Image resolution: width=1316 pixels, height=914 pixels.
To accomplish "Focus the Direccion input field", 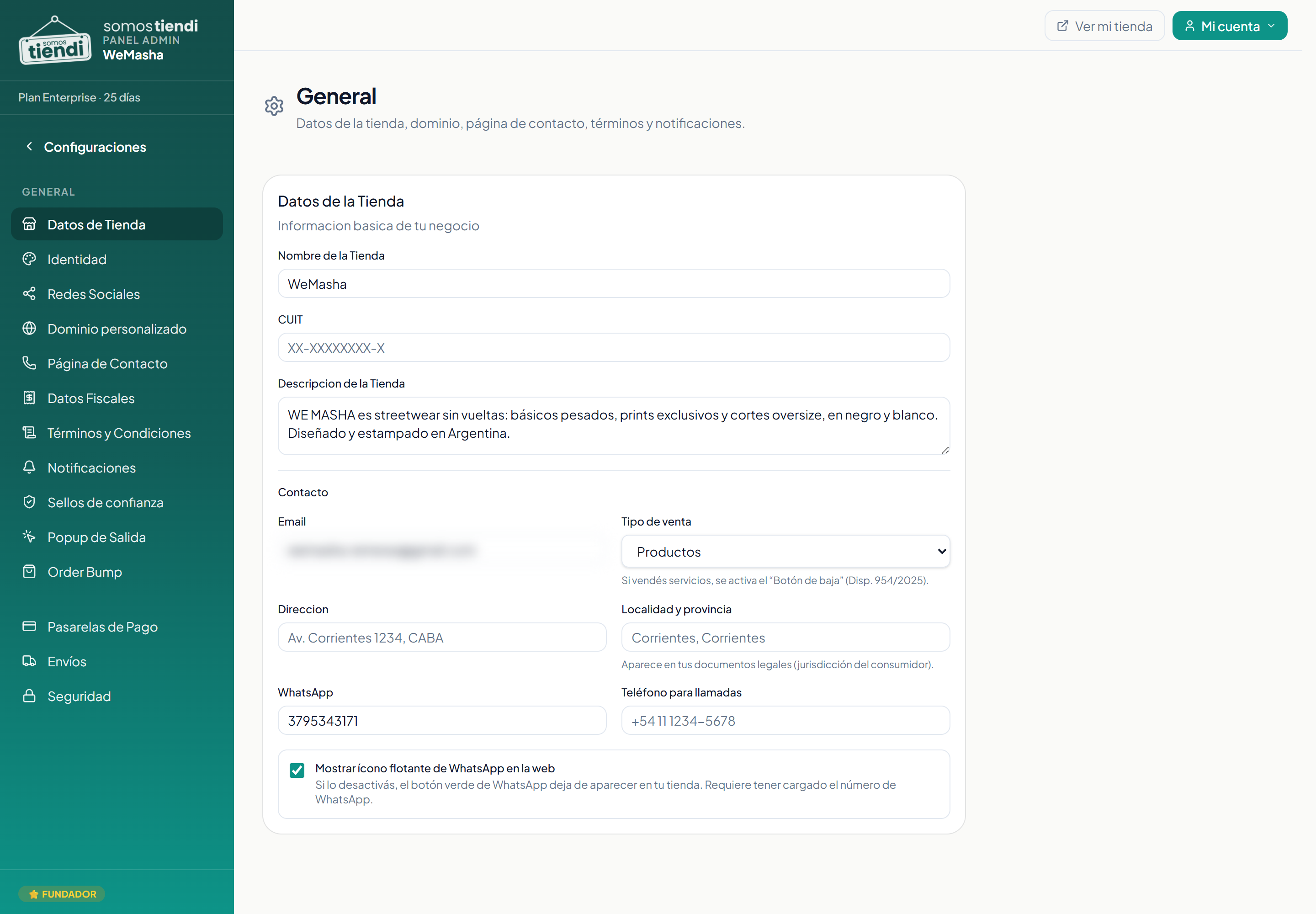I will click(442, 638).
